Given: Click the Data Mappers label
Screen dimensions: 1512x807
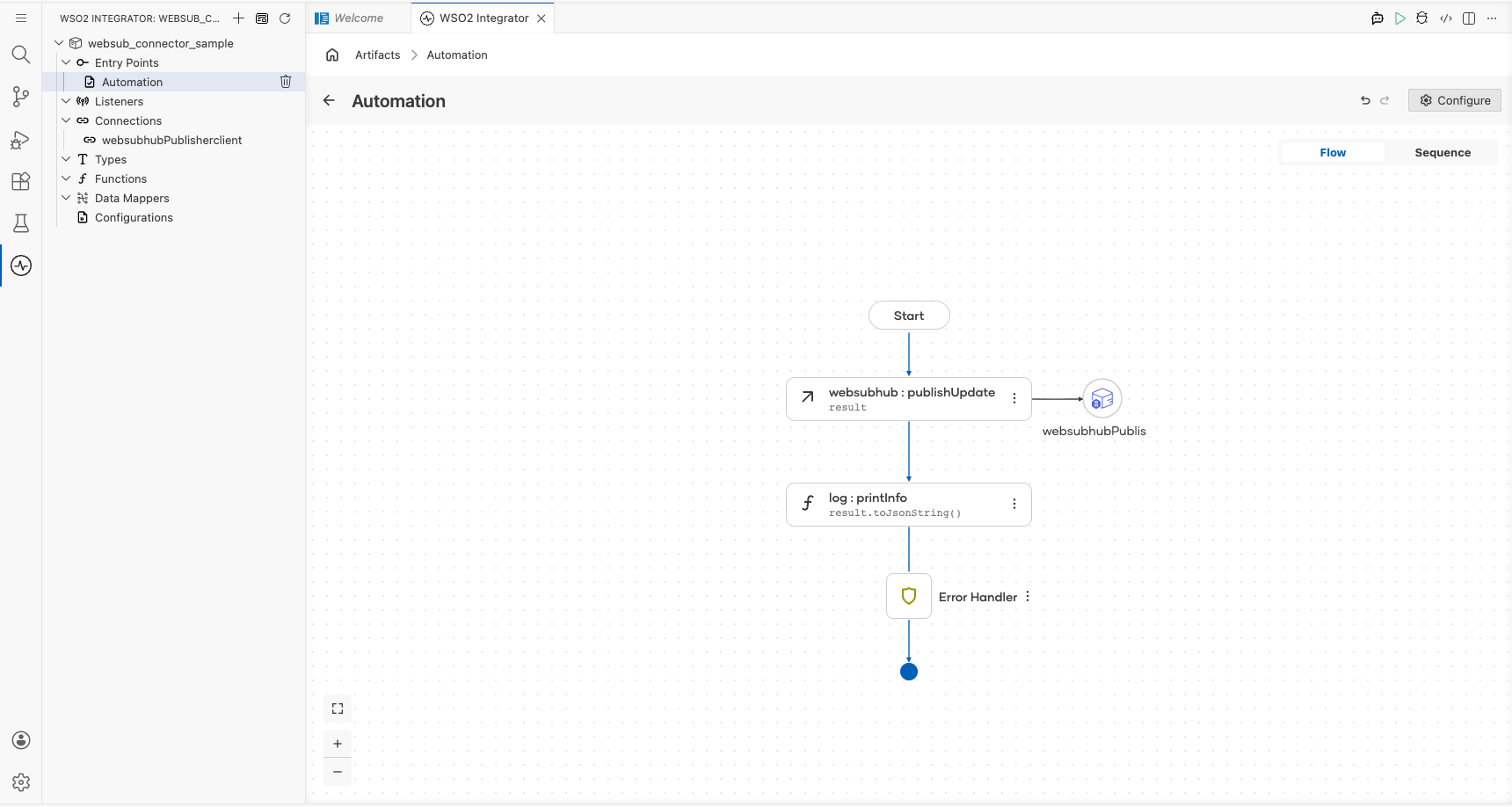Looking at the screenshot, I should pyautogui.click(x=132, y=198).
